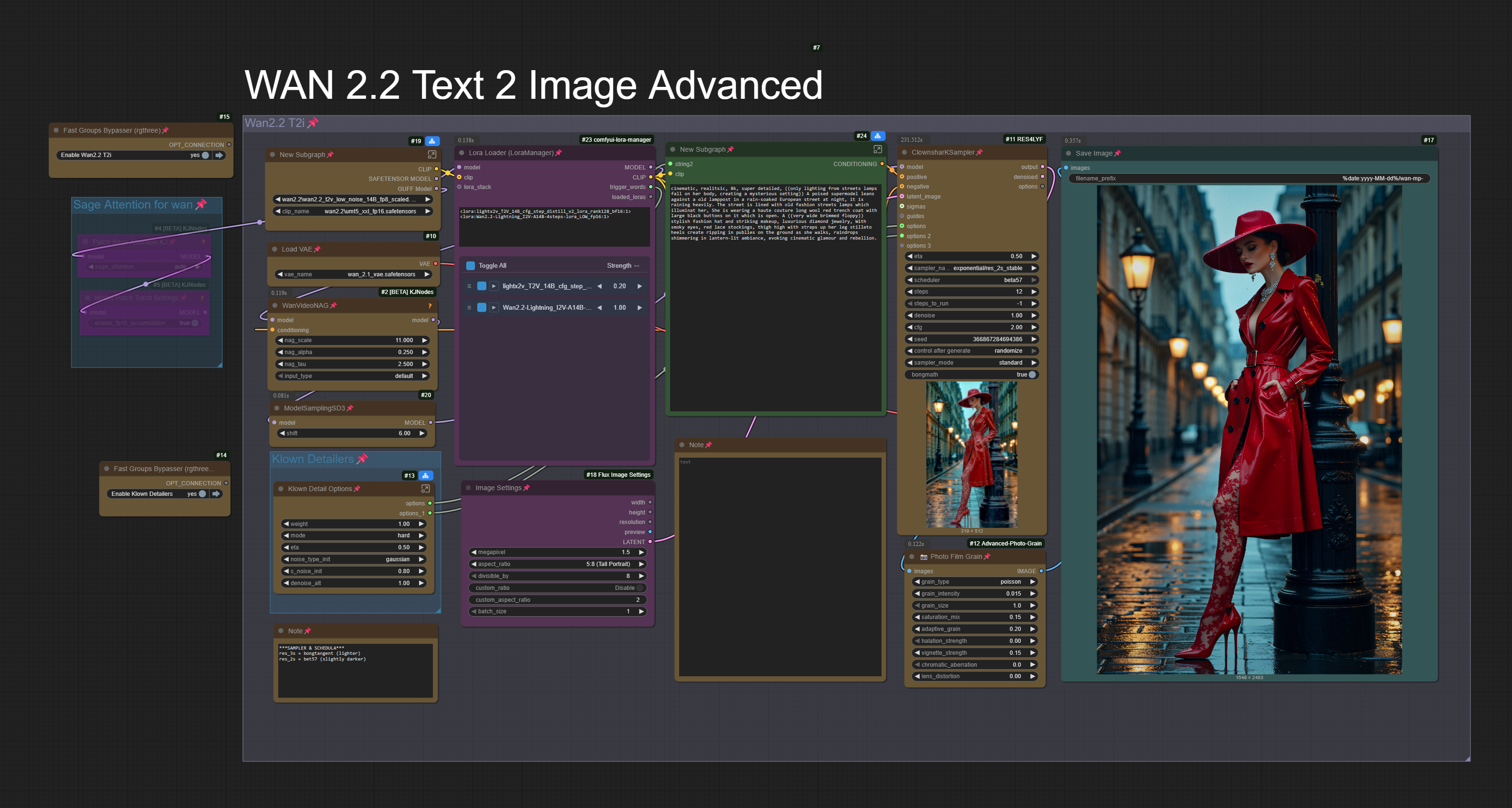Click the generated image preview in Save Image
1512x808 pixels.
pyautogui.click(x=1249, y=430)
